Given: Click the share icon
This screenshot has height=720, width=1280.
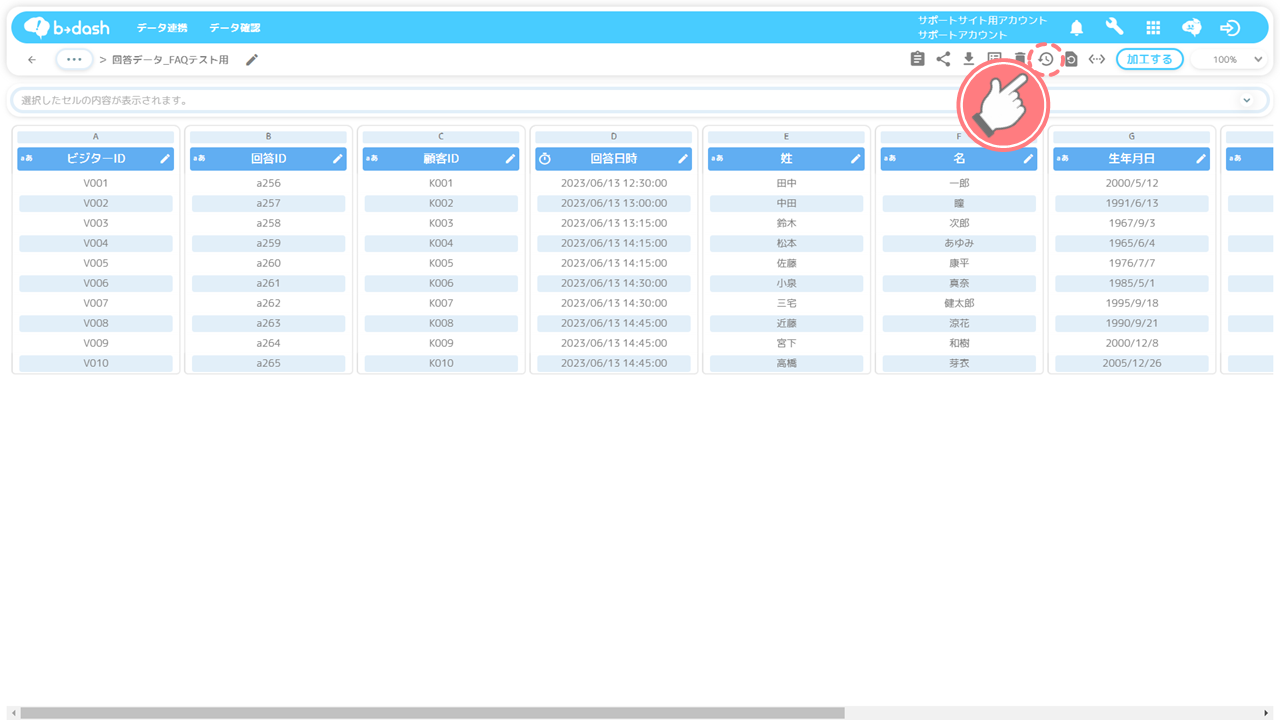Looking at the screenshot, I should [943, 59].
